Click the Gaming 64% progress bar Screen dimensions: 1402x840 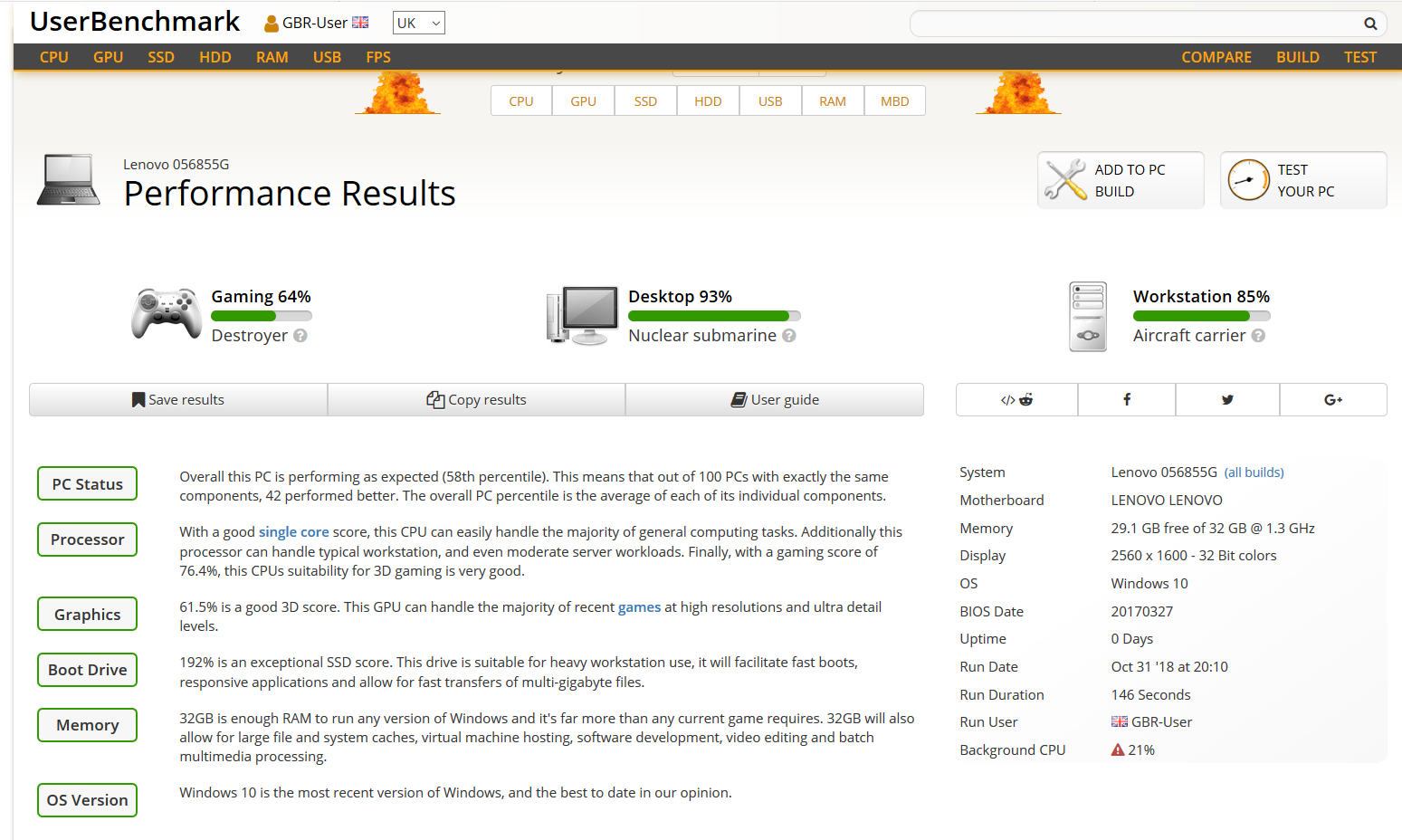tap(262, 316)
